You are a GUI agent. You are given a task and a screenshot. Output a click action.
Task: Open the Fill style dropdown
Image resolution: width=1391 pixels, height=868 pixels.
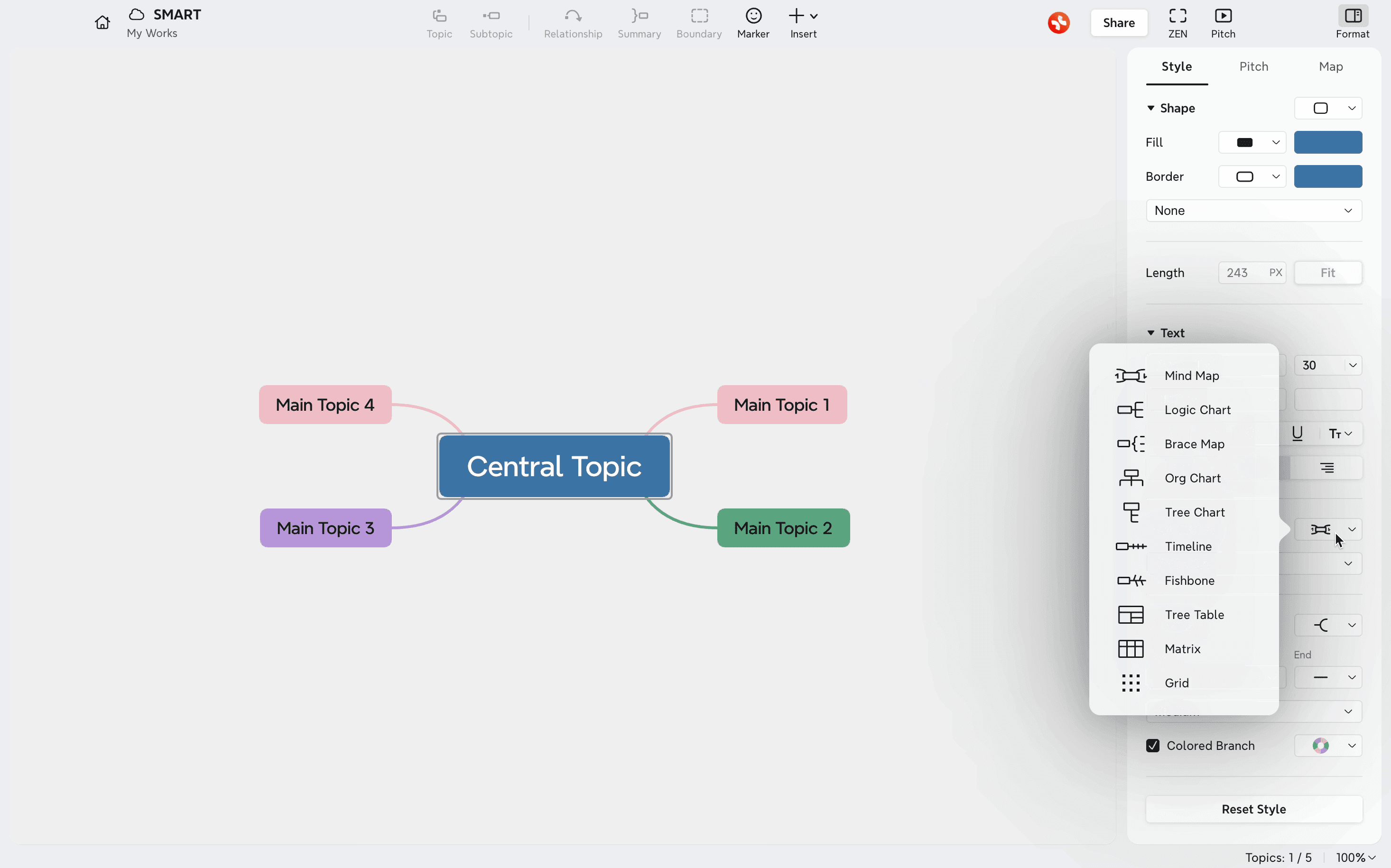pos(1252,142)
